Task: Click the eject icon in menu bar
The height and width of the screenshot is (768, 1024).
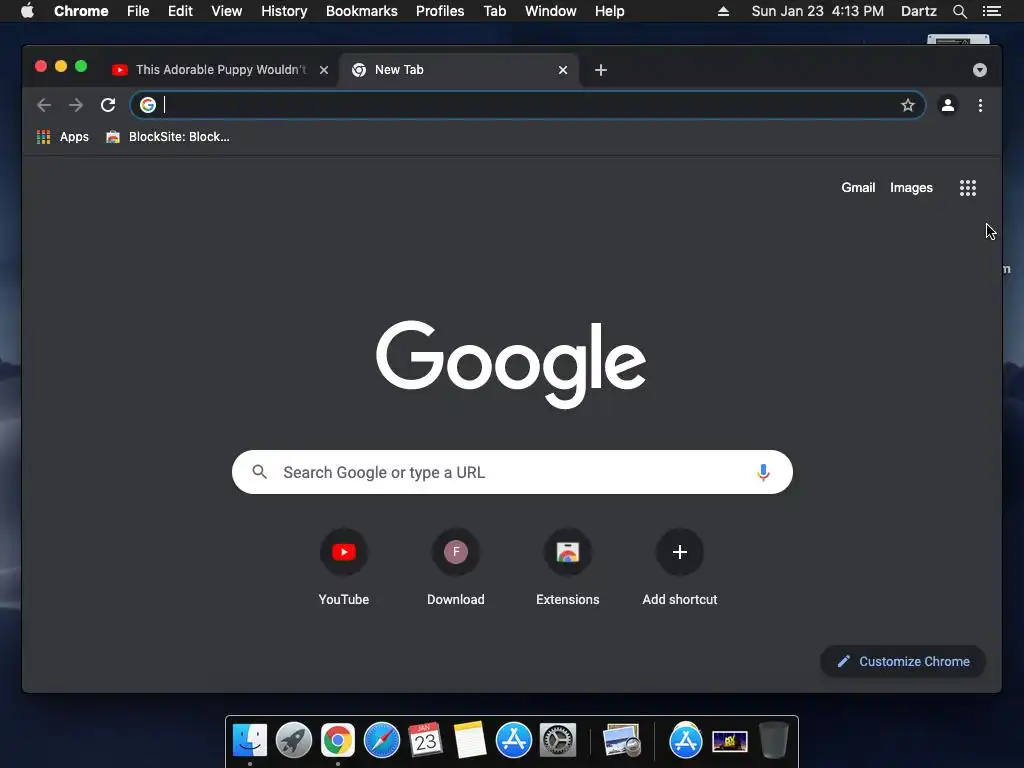Action: click(x=723, y=11)
